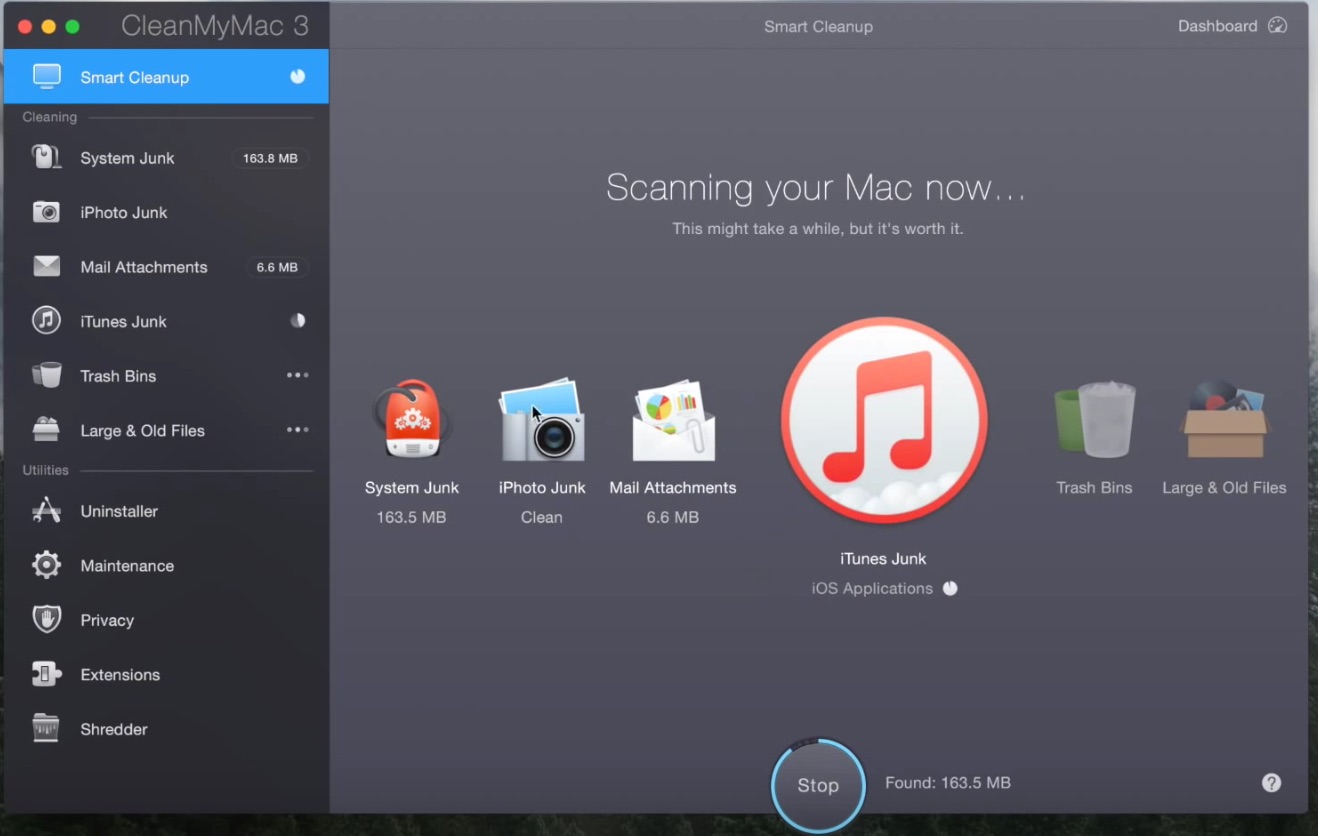Click the iPhoto Junk Clean status text

point(542,517)
